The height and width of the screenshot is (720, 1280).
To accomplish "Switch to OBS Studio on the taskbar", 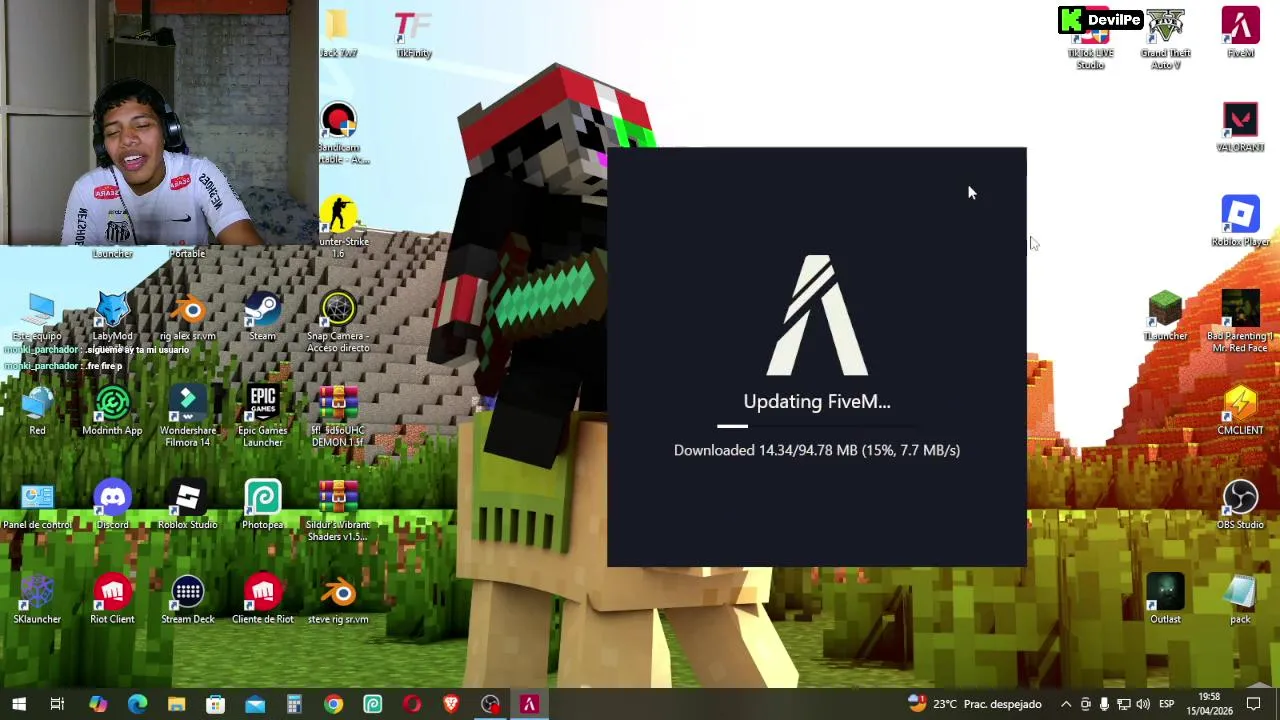I will 490,704.
